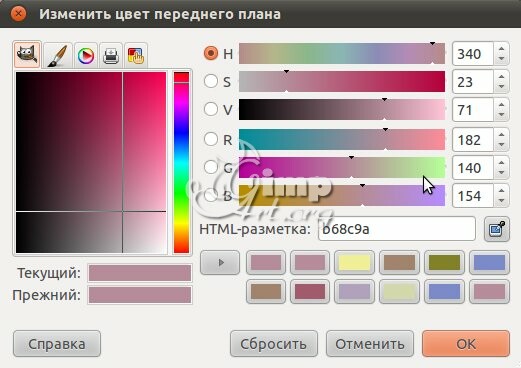Click the previous color preview bar
Viewport: 521px width, 368px height.
pyautogui.click(x=140, y=295)
